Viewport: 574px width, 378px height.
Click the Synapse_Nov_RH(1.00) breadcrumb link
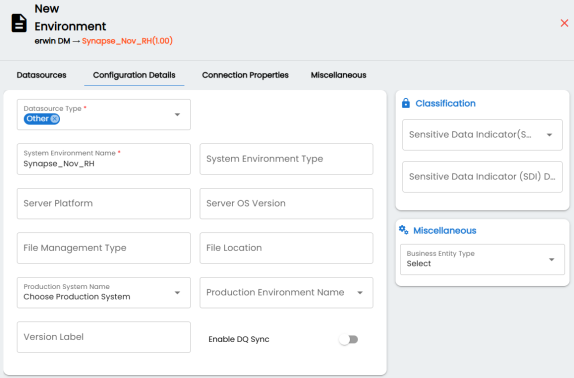coord(127,41)
